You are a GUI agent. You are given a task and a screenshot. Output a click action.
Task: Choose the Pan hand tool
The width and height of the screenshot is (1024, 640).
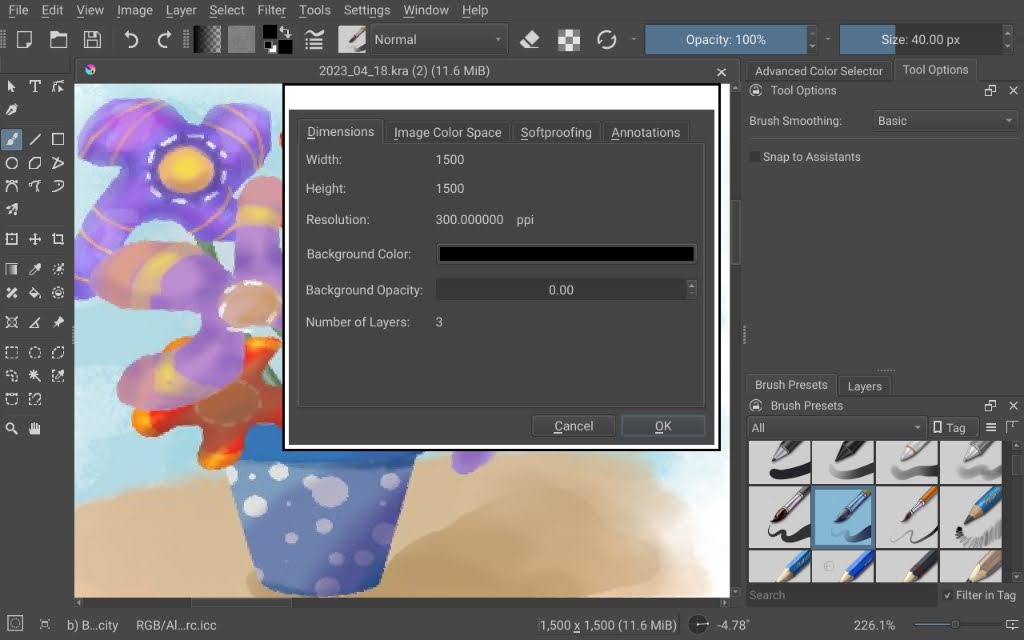coord(35,428)
